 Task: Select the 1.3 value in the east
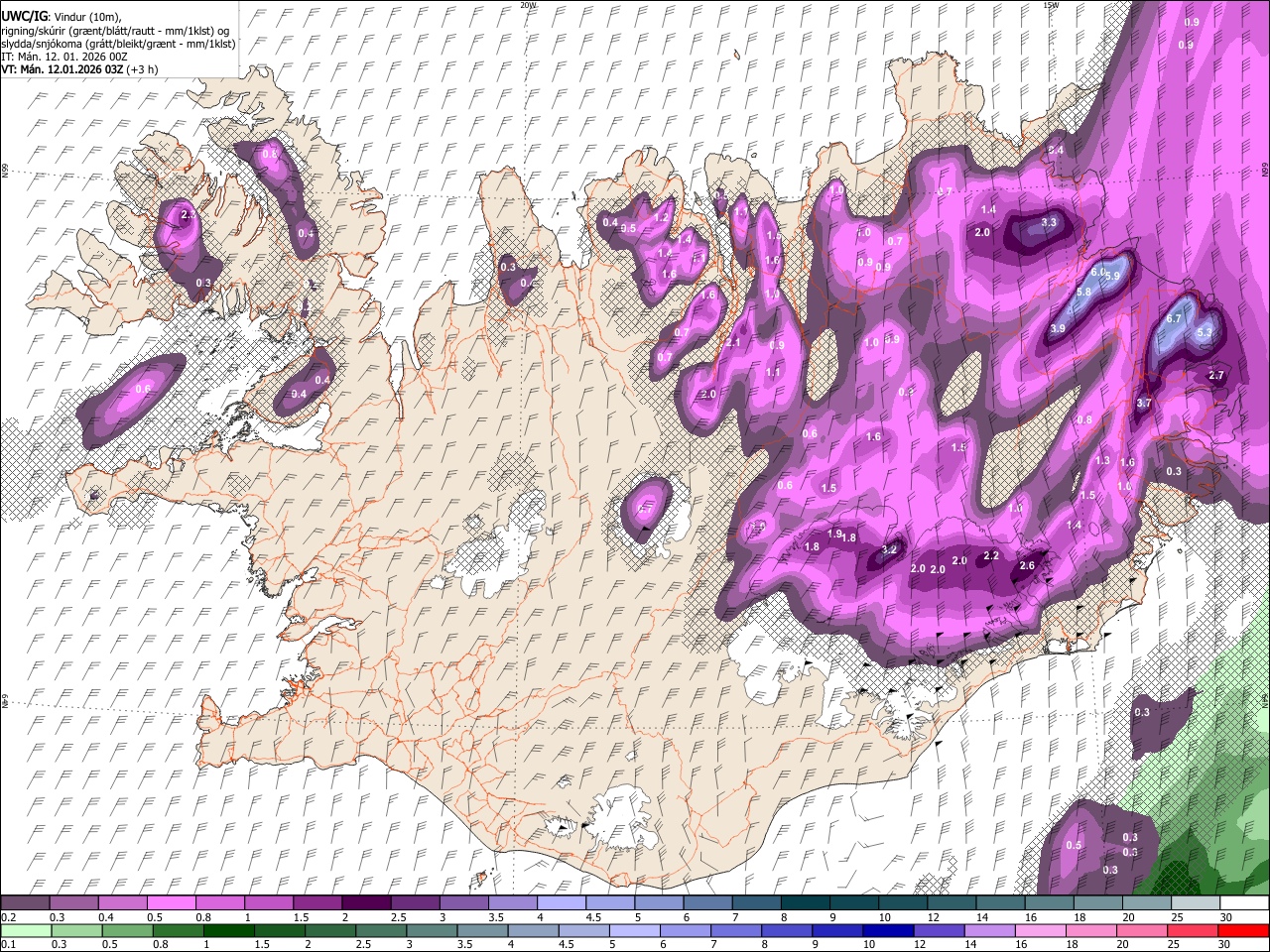(x=1102, y=461)
